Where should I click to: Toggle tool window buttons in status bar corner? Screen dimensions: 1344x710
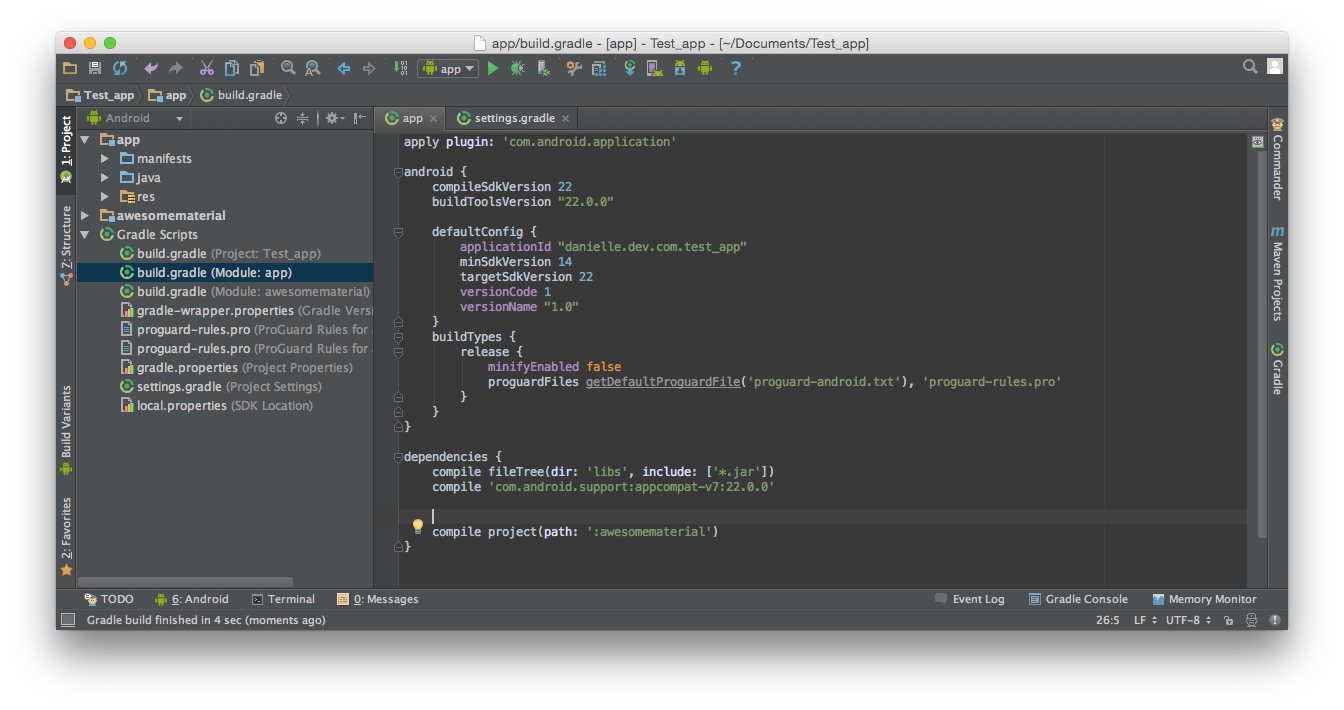(x=68, y=620)
